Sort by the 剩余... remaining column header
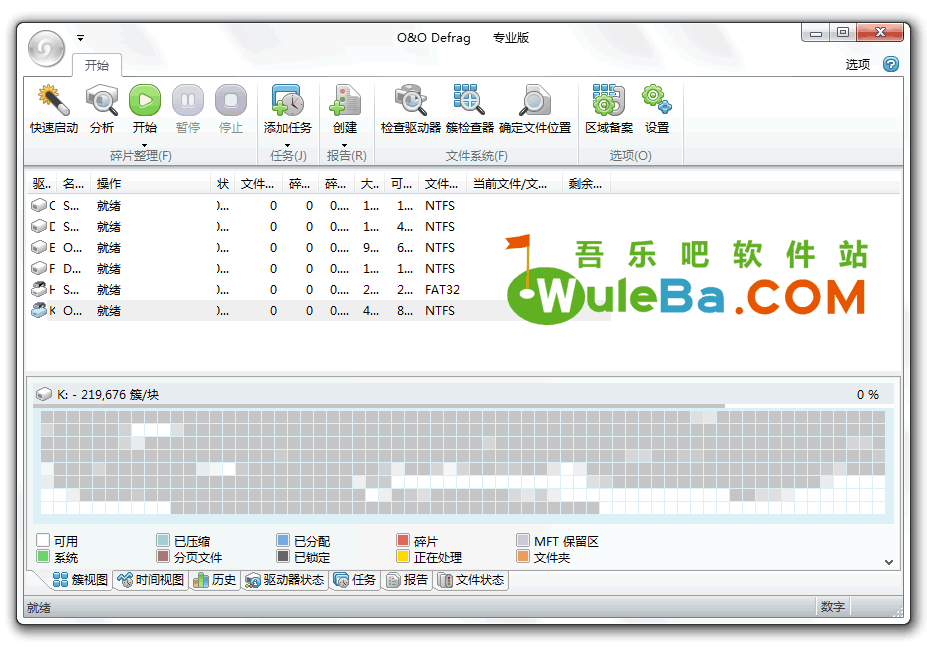 click(586, 184)
